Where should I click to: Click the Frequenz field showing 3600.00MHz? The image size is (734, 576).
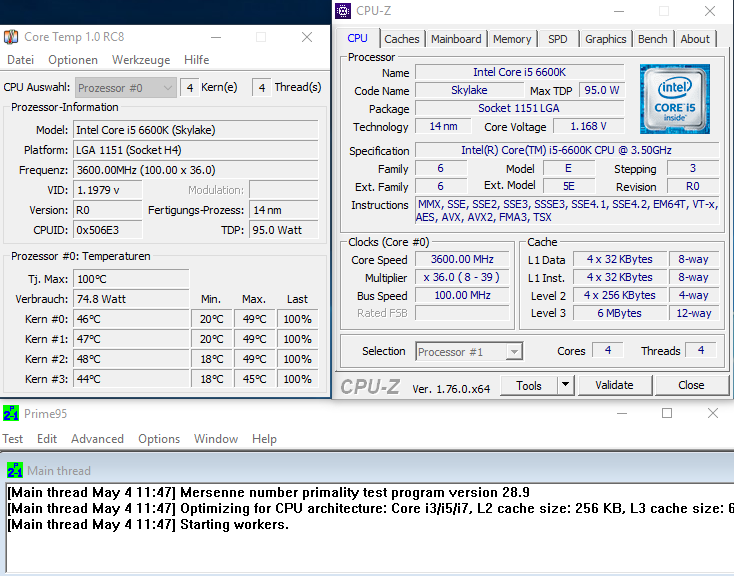tap(196, 170)
